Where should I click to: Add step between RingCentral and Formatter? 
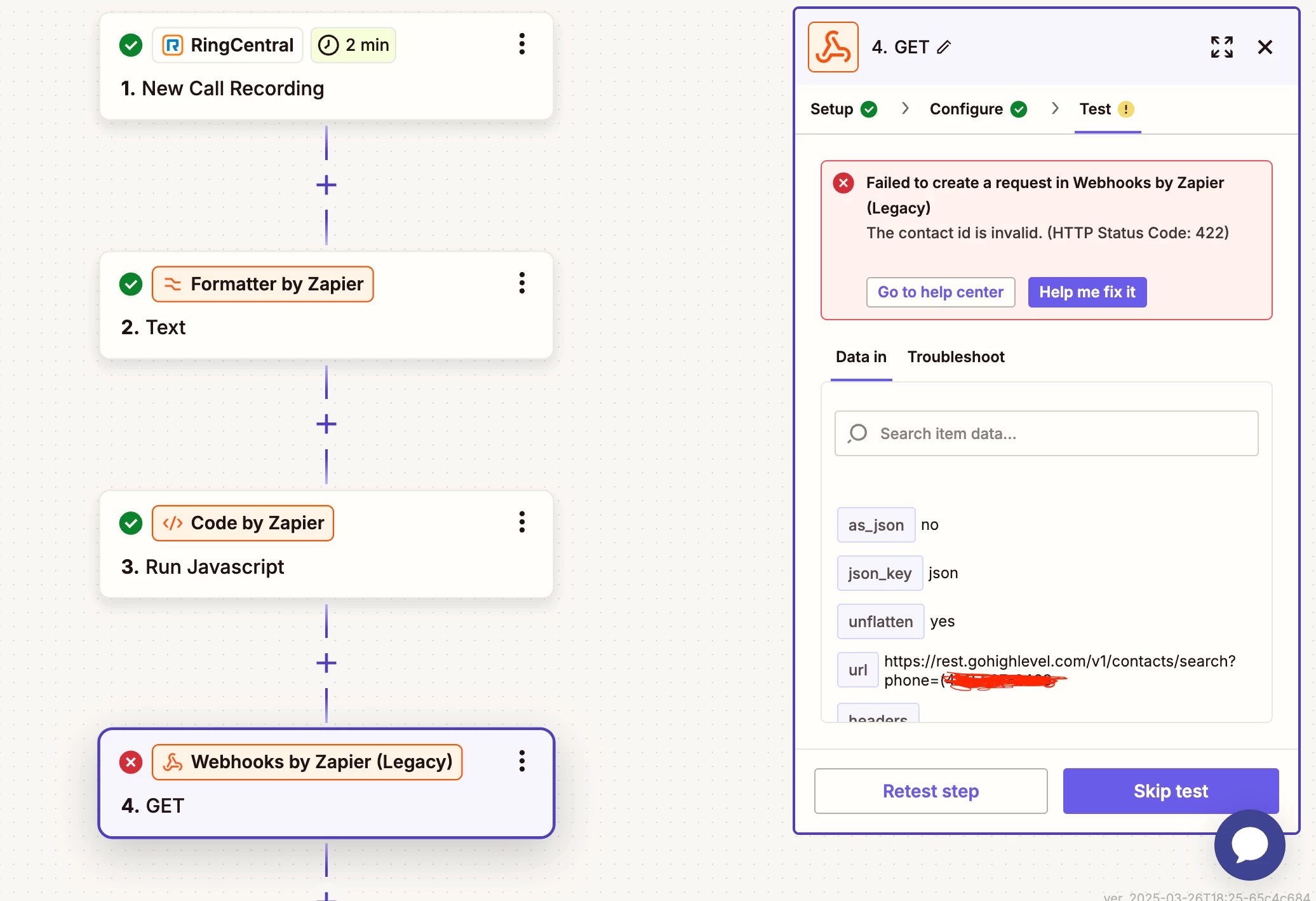[x=326, y=186]
